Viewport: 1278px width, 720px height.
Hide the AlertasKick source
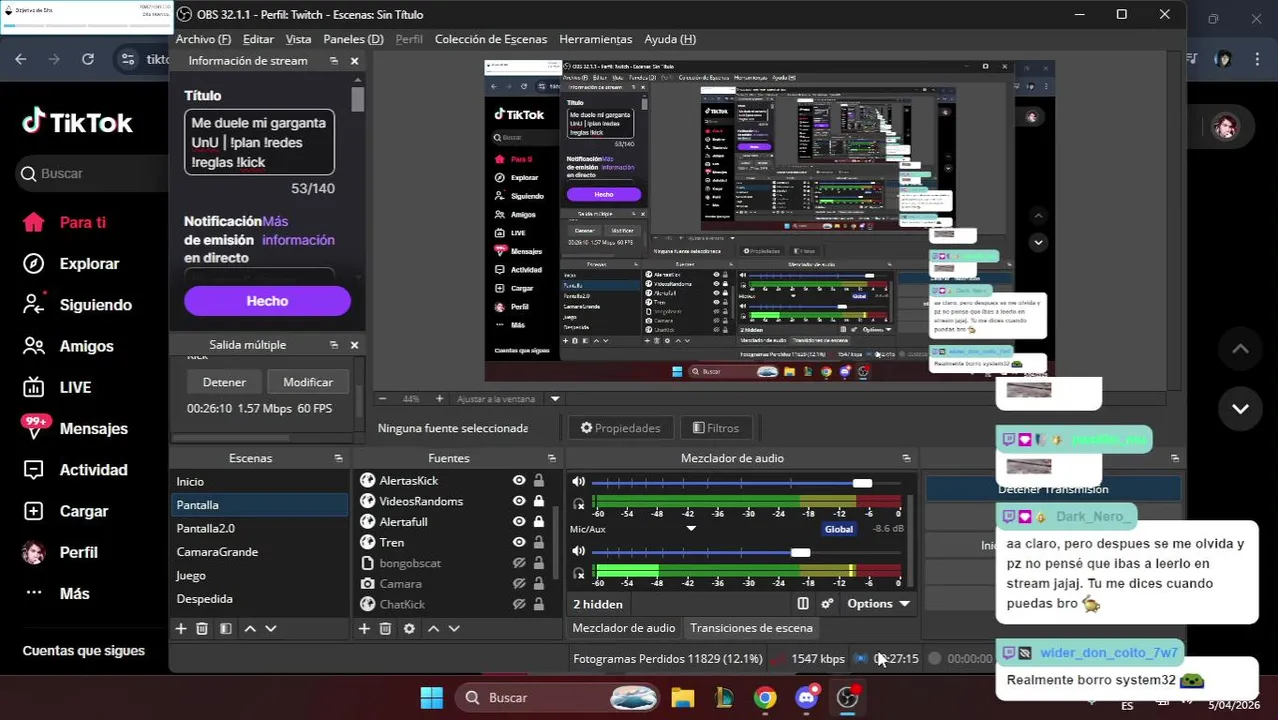coord(519,481)
